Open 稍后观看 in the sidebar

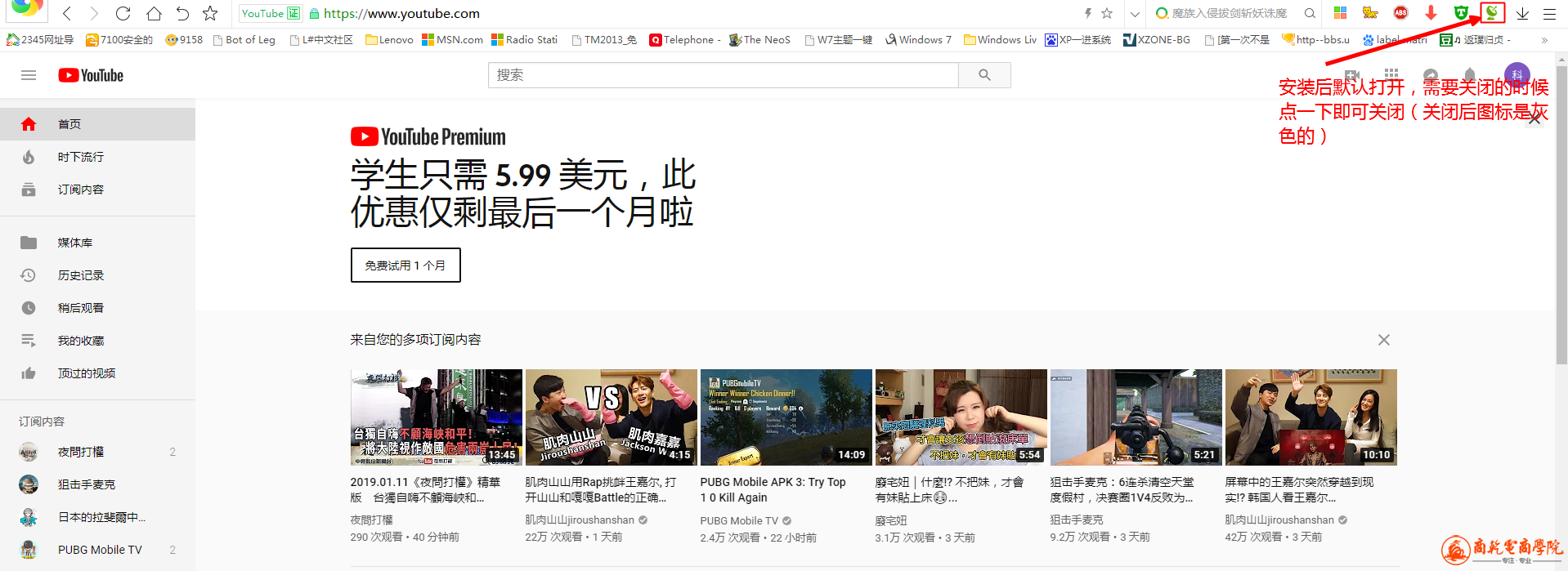coord(97,308)
